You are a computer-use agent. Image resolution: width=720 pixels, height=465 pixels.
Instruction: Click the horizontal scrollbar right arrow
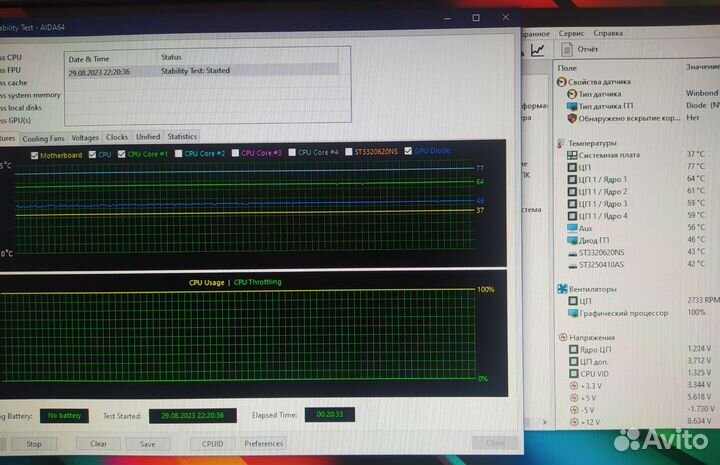pyautogui.click(x=545, y=422)
